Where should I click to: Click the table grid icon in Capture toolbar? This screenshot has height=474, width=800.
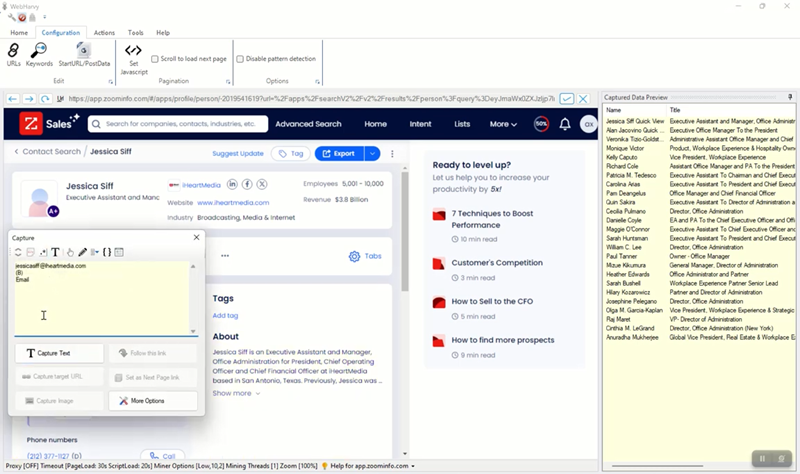point(119,252)
